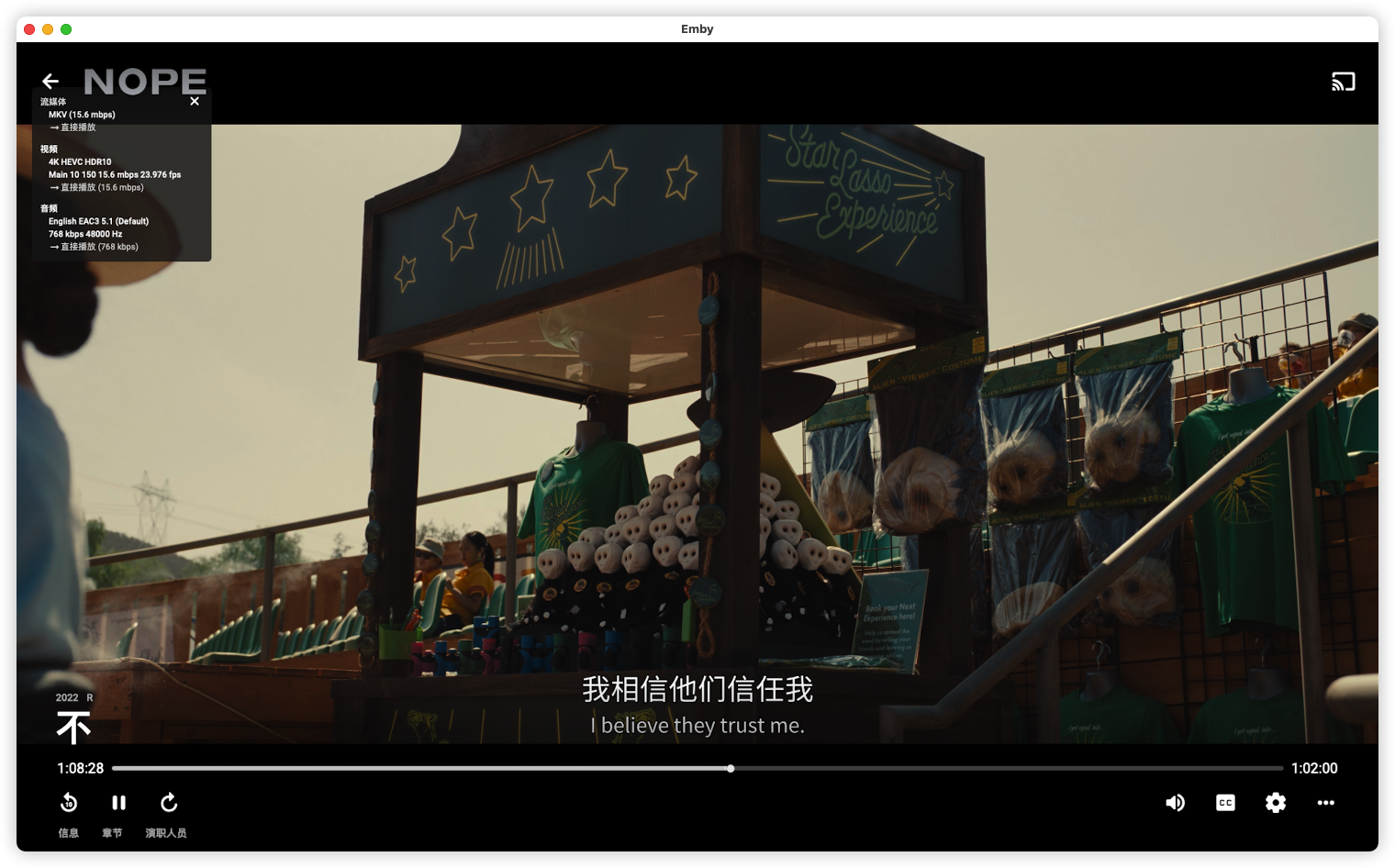Click the 2022 year label

point(67,697)
